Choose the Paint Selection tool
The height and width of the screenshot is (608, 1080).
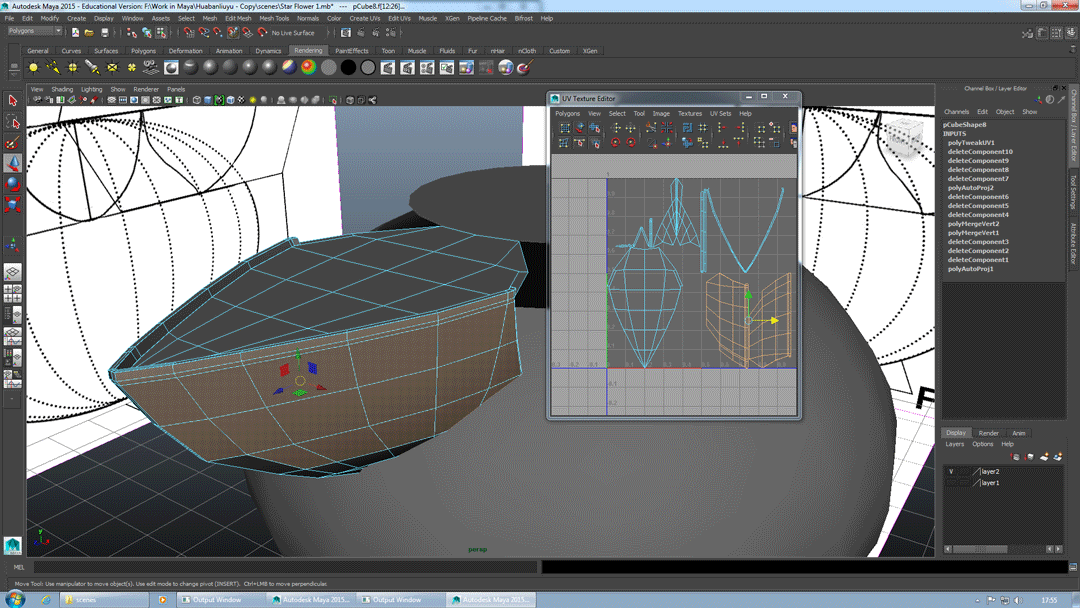[12, 143]
